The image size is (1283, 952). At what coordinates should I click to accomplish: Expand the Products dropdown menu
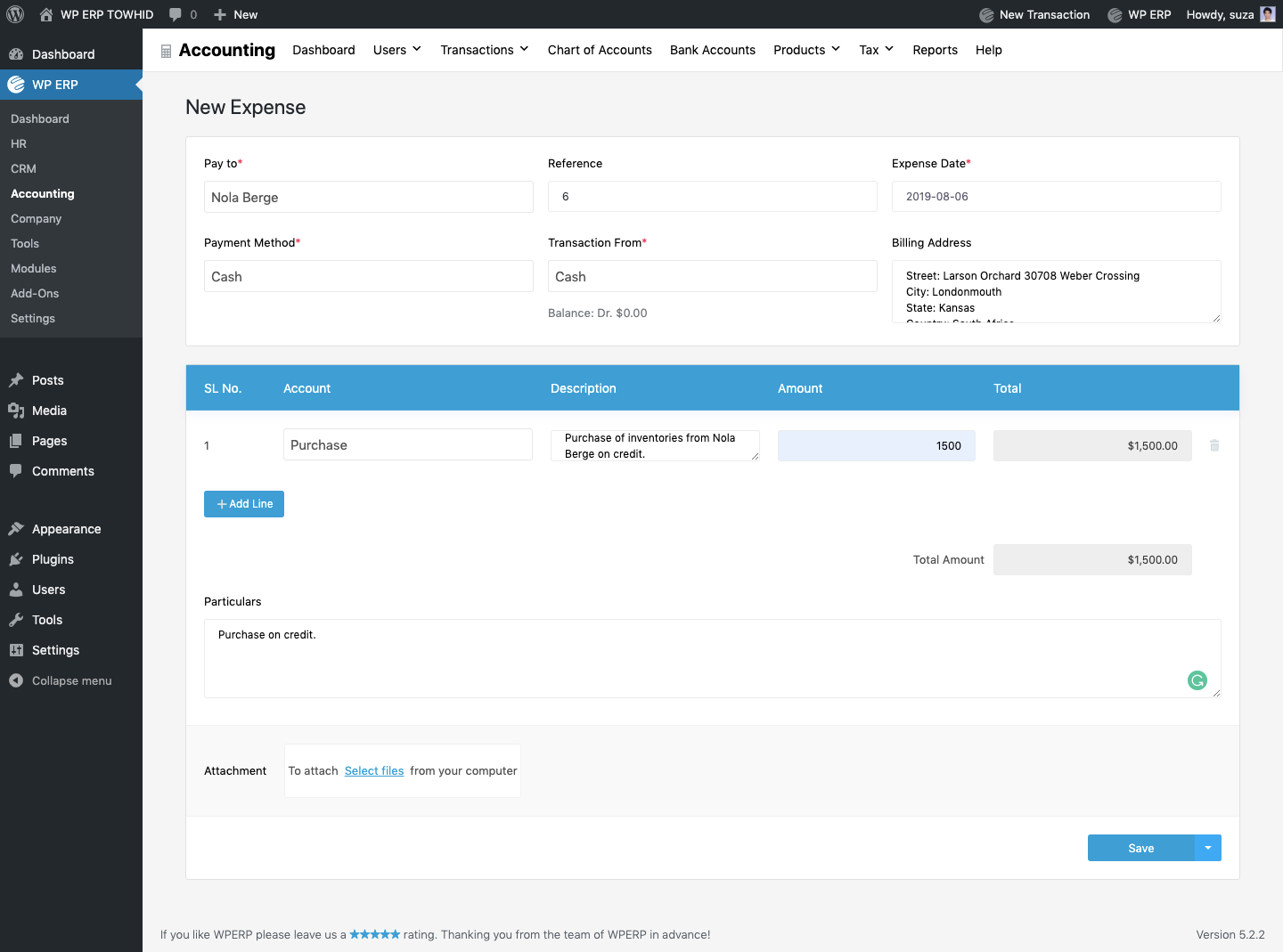pos(807,50)
